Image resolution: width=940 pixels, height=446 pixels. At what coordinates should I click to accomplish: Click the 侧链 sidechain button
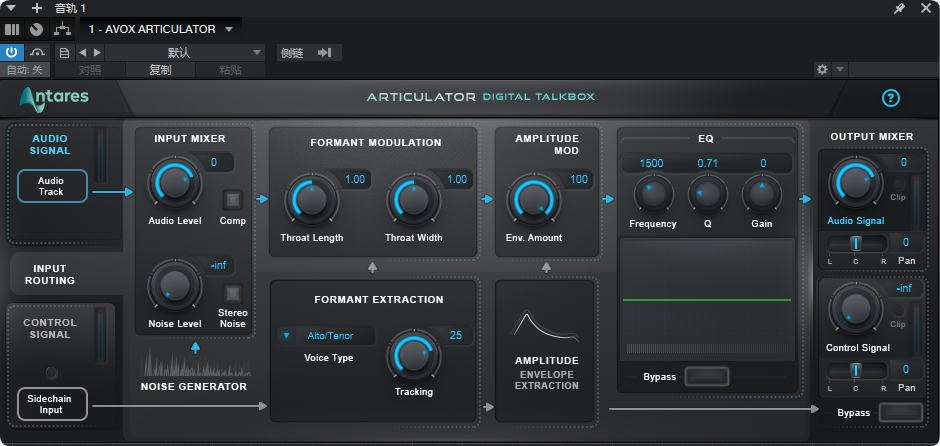click(291, 53)
